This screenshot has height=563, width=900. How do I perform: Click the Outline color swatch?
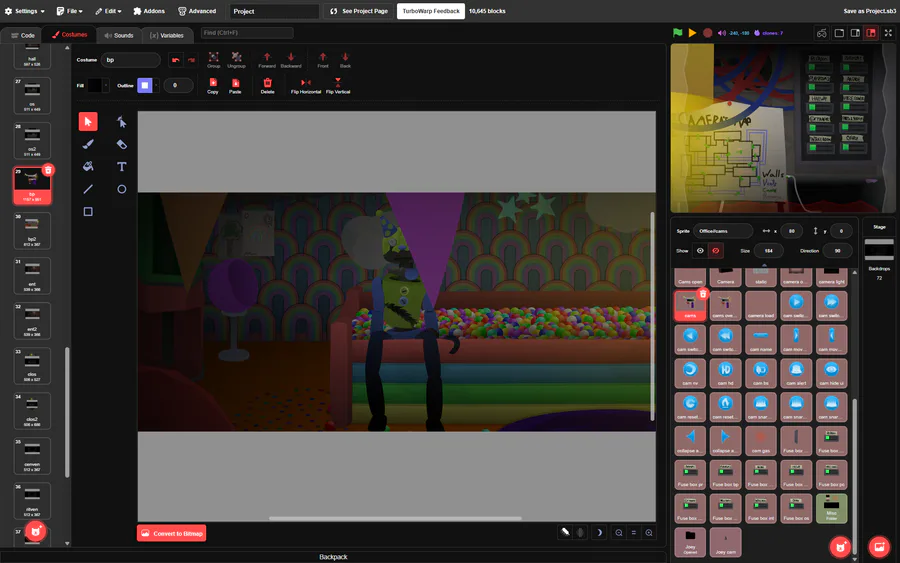[x=145, y=86]
